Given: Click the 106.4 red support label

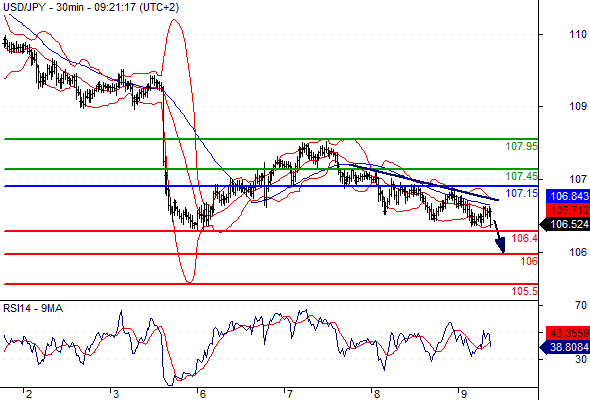Looking at the screenshot, I should [x=525, y=238].
